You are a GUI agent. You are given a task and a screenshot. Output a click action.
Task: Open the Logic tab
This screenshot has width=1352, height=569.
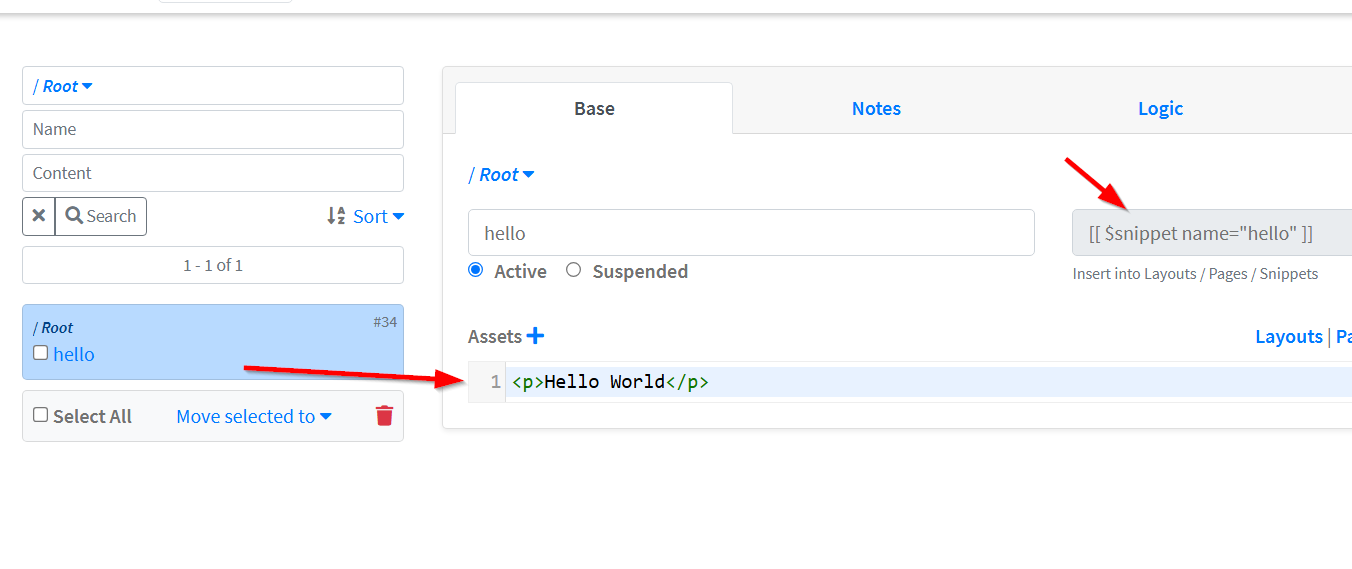point(1160,109)
